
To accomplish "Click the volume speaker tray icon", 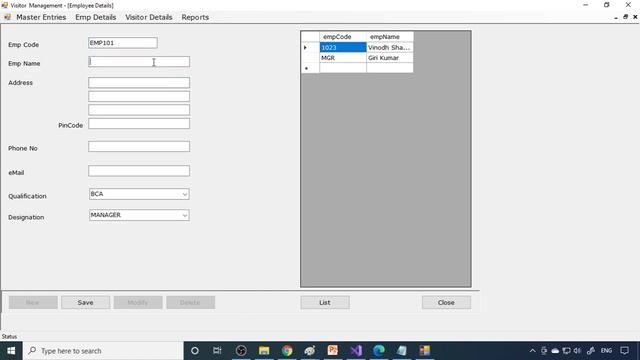I will (577, 351).
